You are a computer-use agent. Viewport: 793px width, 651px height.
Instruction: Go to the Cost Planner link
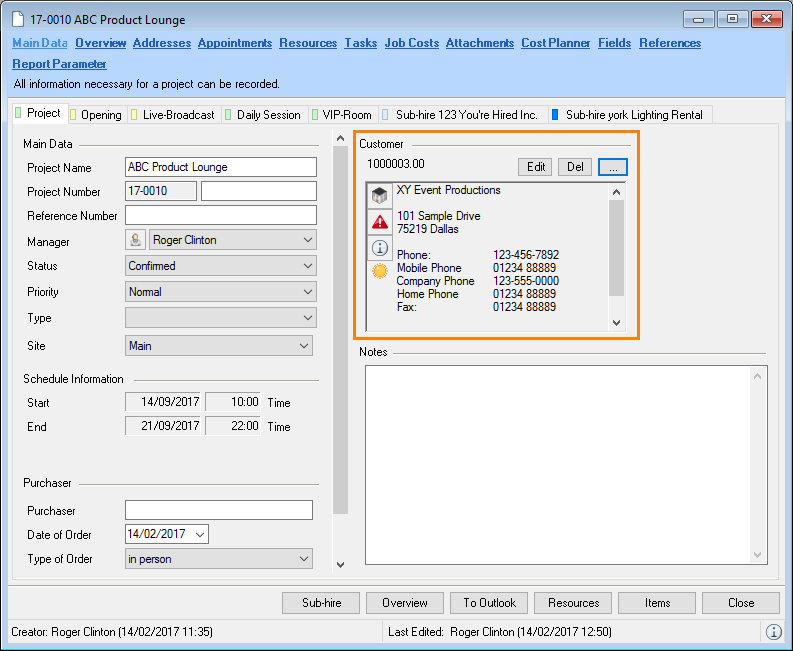click(x=555, y=43)
